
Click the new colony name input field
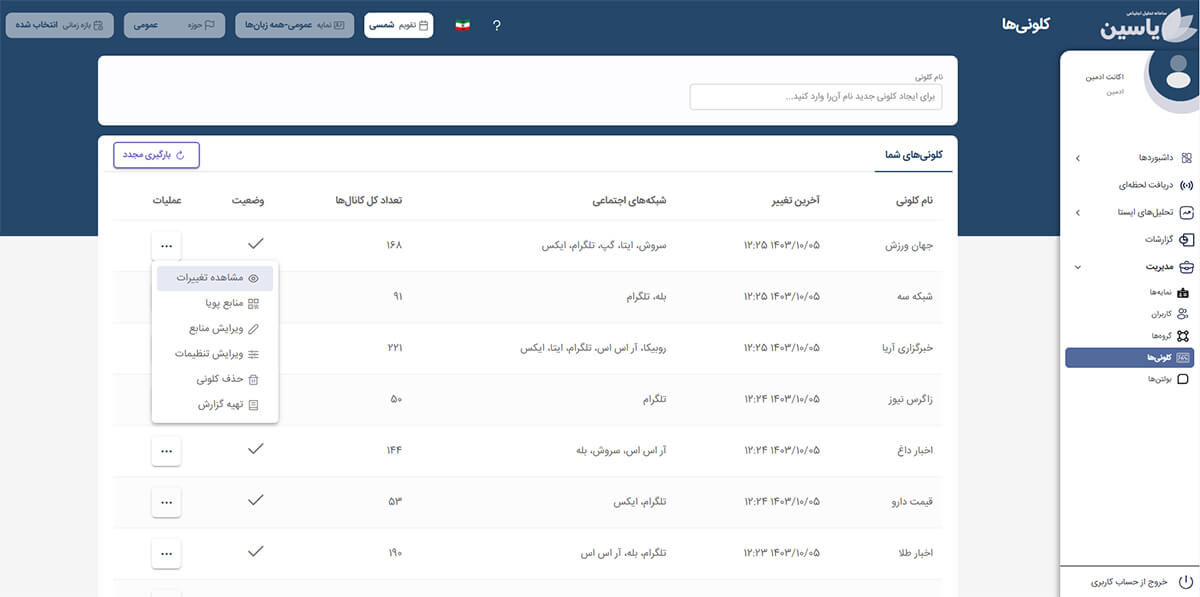pos(815,97)
